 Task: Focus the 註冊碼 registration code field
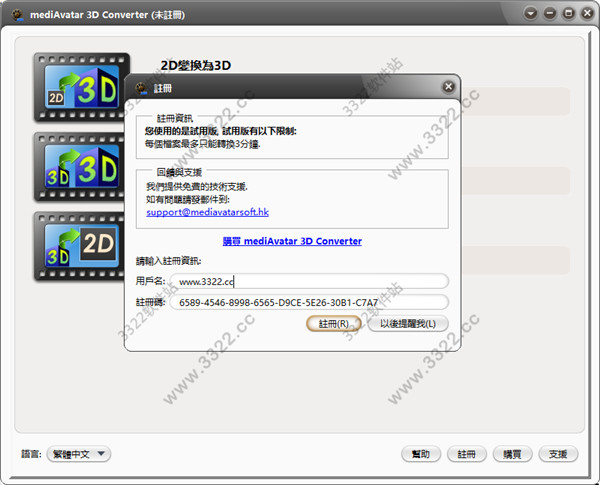coord(309,302)
